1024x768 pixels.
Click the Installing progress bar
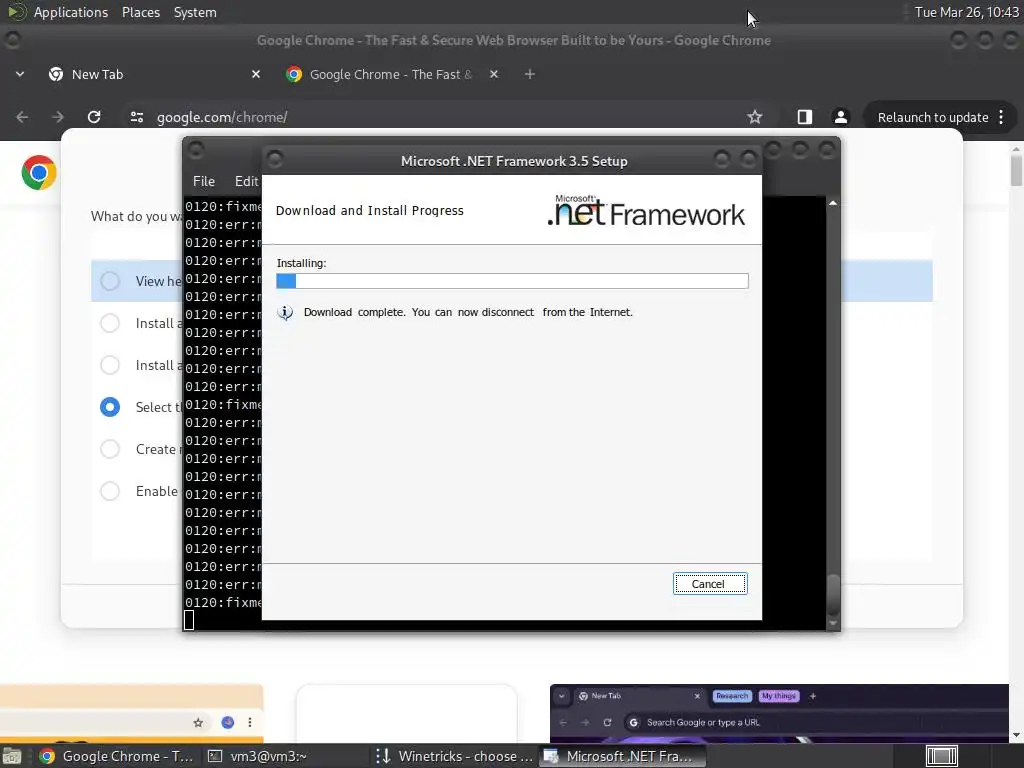pyautogui.click(x=512, y=281)
